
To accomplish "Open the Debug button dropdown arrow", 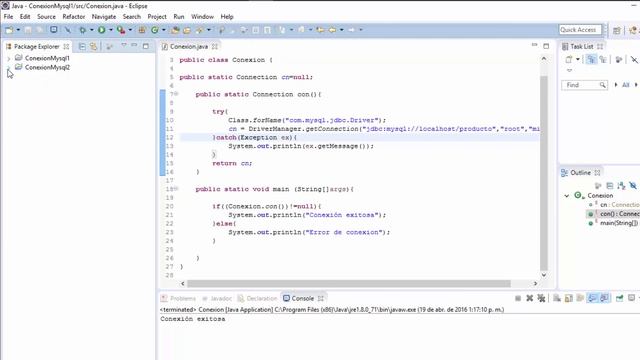I will click(x=91, y=30).
